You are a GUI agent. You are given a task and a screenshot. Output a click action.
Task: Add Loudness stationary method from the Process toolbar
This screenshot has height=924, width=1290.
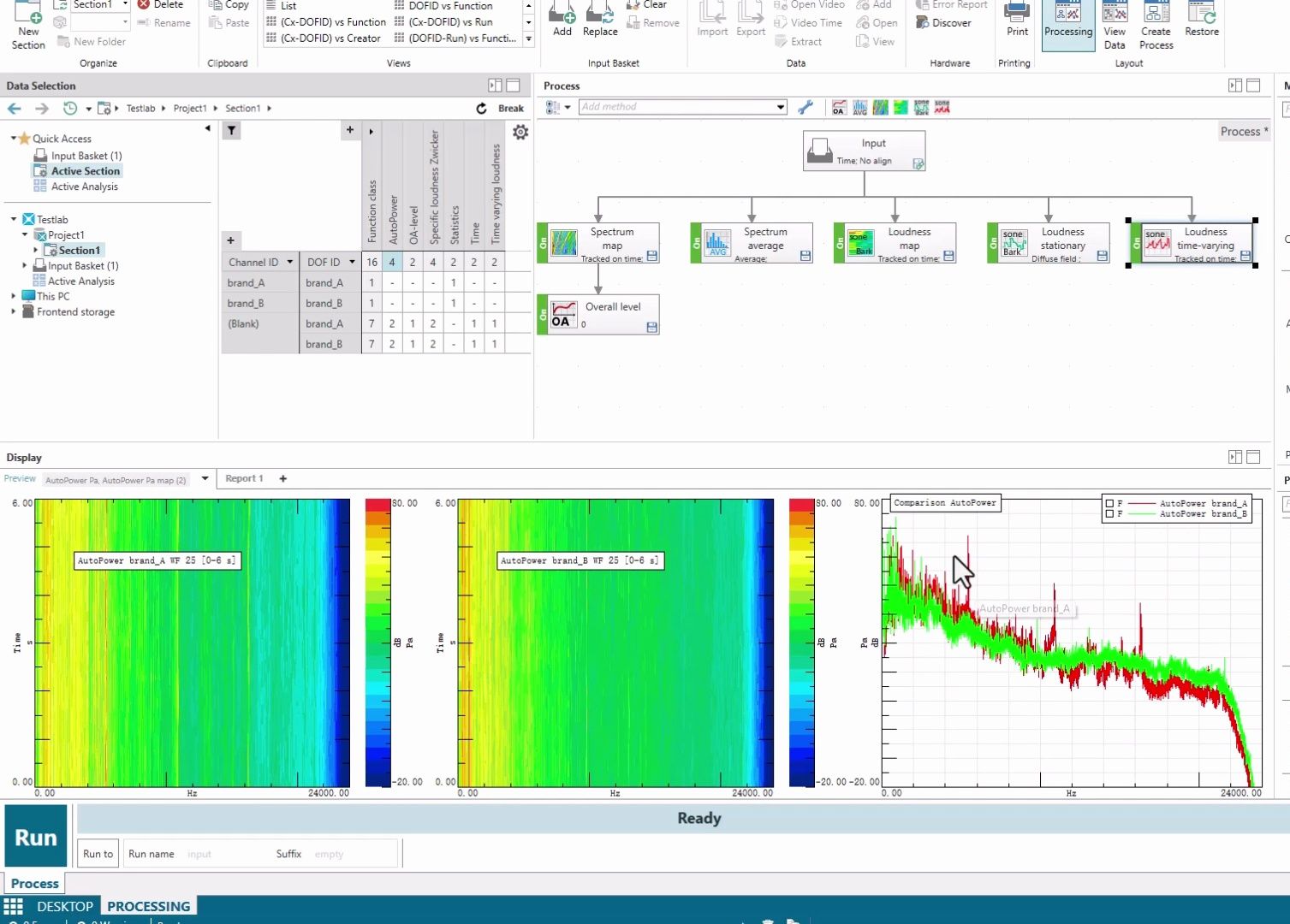tap(921, 107)
